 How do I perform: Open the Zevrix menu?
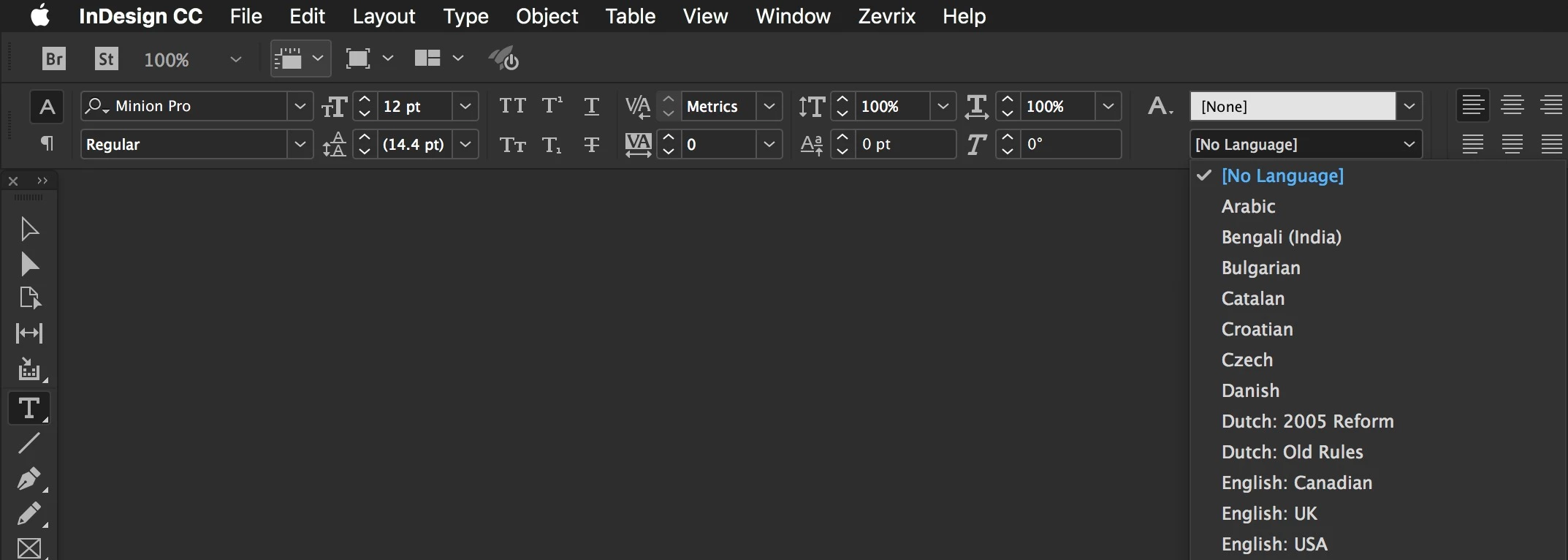886,16
